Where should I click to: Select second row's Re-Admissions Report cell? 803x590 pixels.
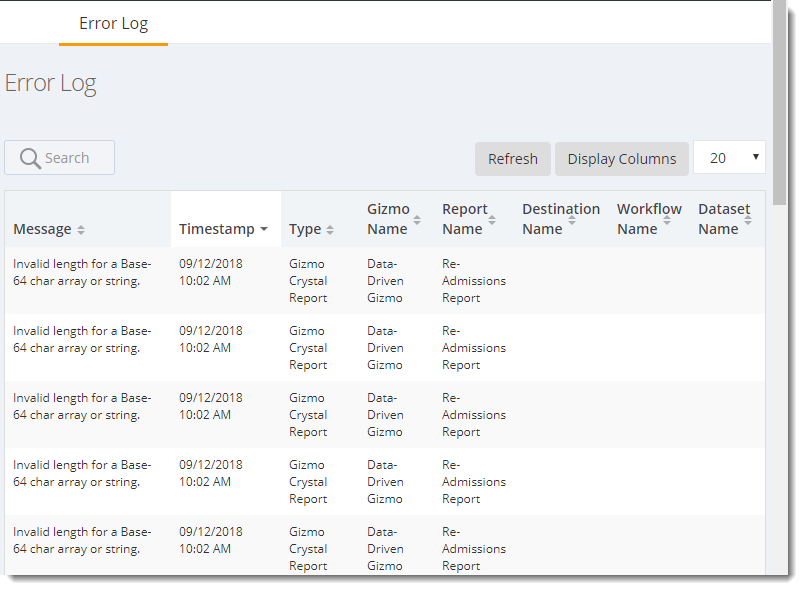[x=474, y=348]
